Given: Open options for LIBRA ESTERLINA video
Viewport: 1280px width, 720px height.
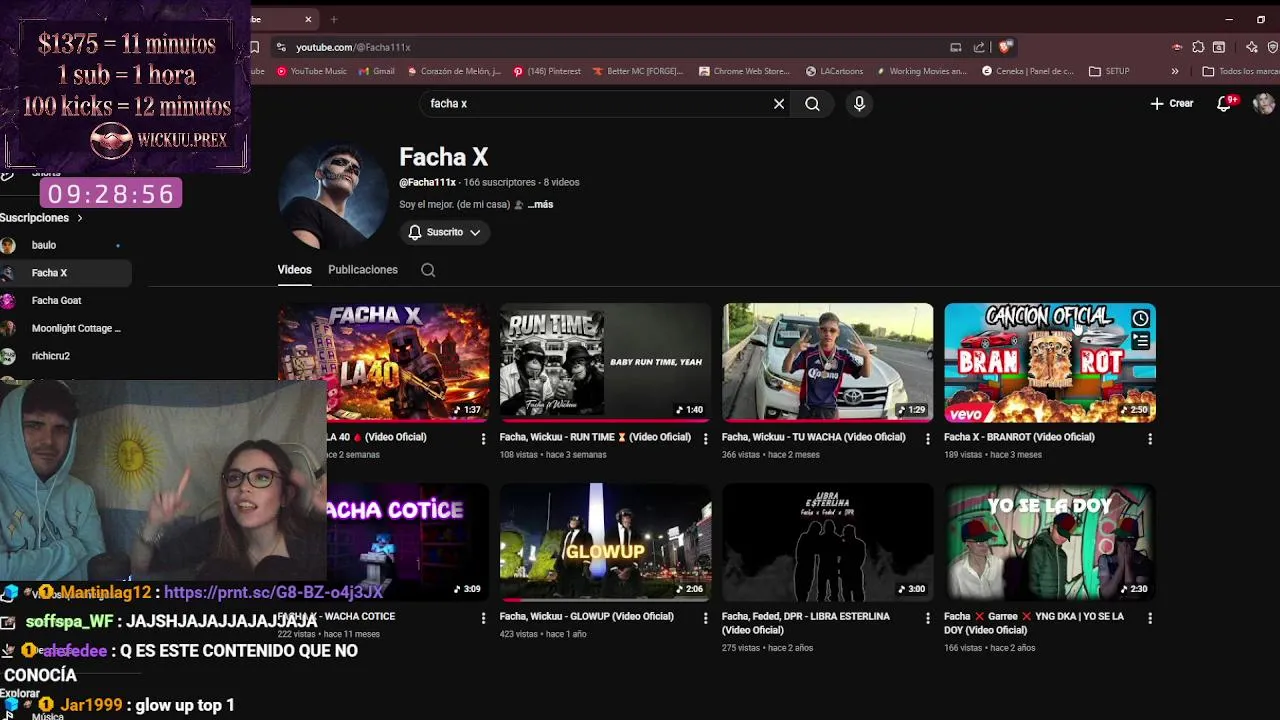Looking at the screenshot, I should [927, 619].
